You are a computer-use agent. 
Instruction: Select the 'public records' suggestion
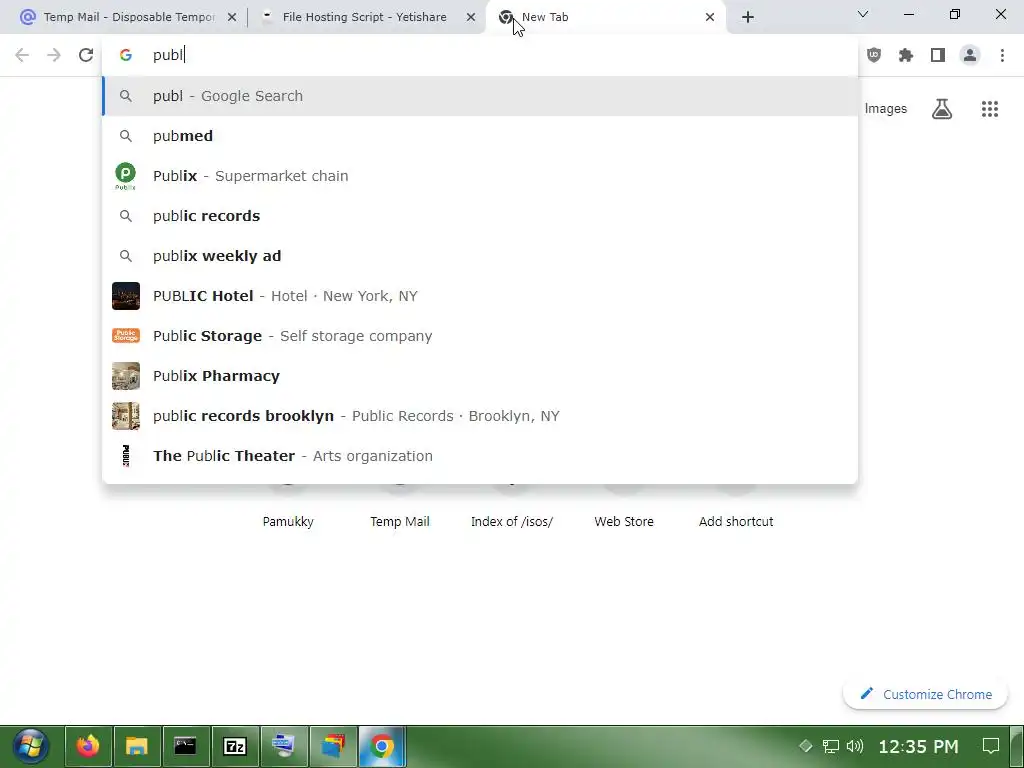(x=480, y=216)
